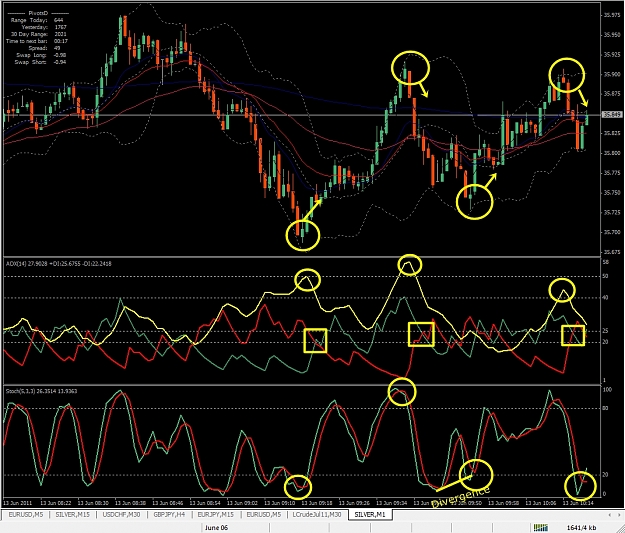Viewport: 625px width, 533px height.
Task: Click the 30 Day Range value
Action: coord(60,34)
